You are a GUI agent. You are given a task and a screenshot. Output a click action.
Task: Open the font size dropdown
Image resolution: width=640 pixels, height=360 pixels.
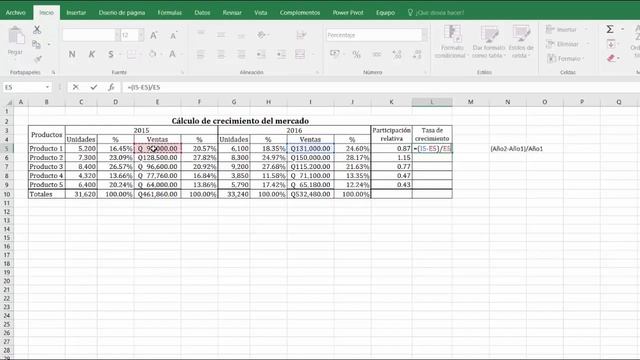(141, 36)
